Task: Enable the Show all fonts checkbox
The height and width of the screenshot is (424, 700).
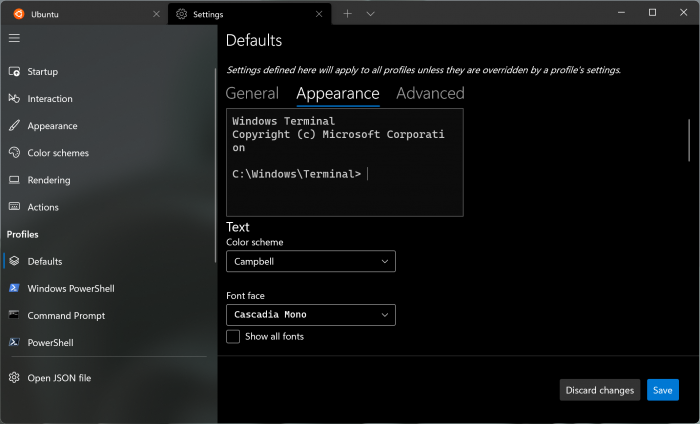Action: pos(233,337)
